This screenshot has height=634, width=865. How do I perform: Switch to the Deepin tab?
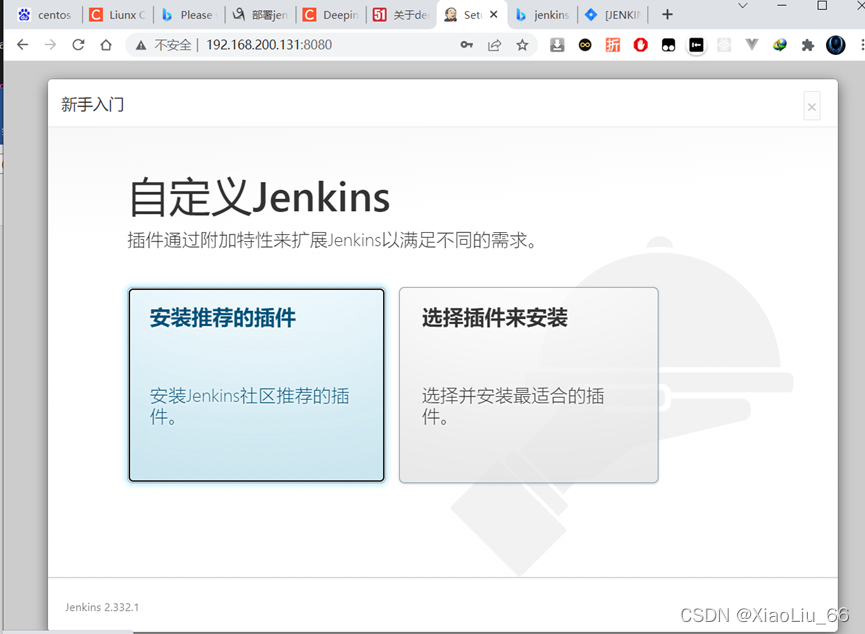tap(332, 15)
